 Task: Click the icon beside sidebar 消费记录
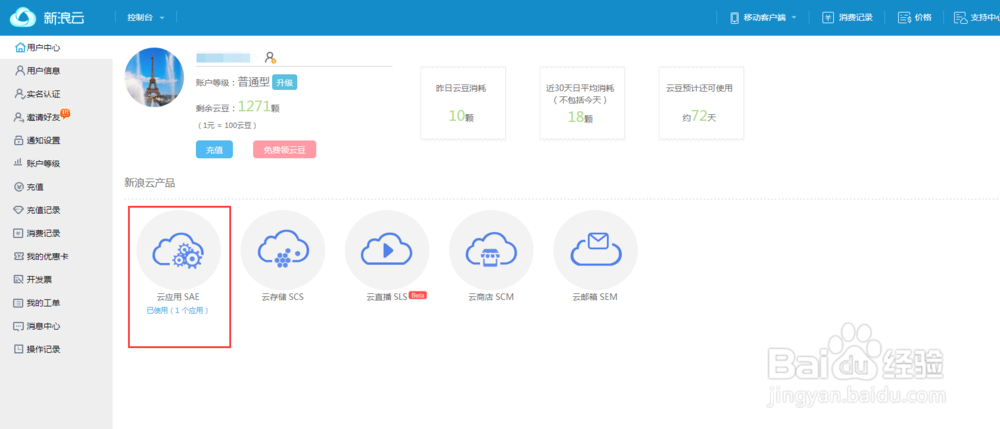tap(19, 233)
